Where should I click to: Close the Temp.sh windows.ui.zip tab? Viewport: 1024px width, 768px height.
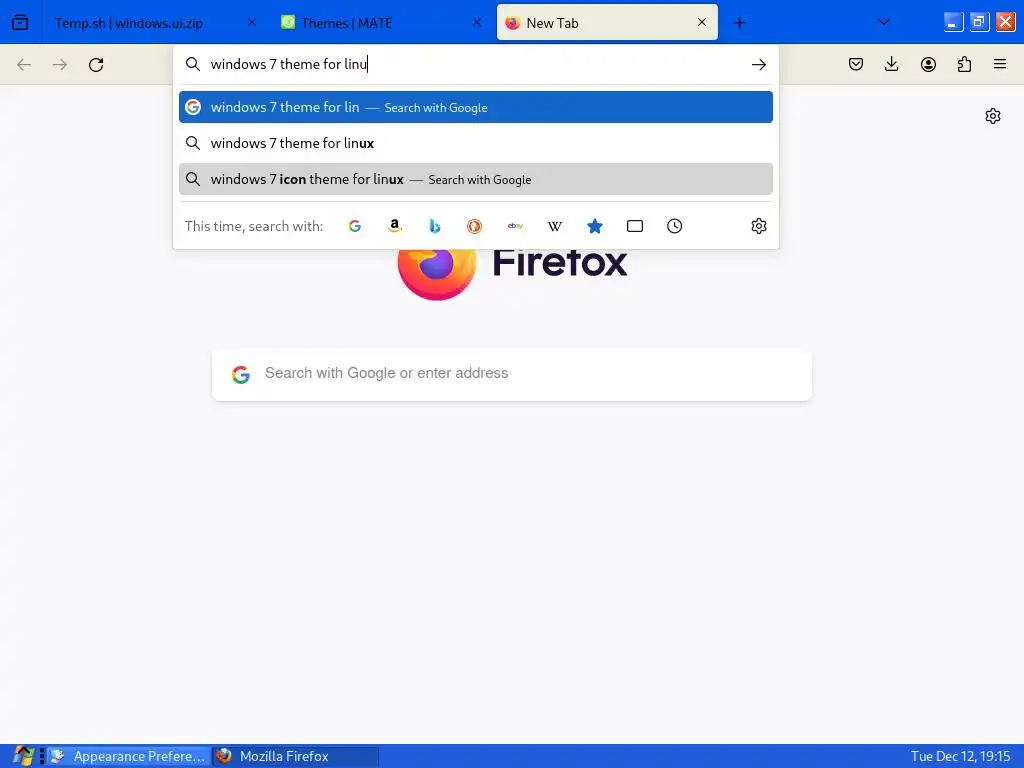(x=251, y=22)
